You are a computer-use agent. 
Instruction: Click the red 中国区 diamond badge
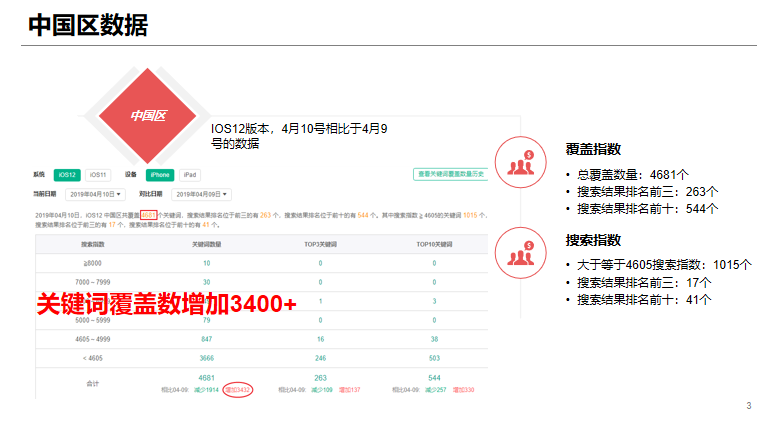tap(147, 115)
